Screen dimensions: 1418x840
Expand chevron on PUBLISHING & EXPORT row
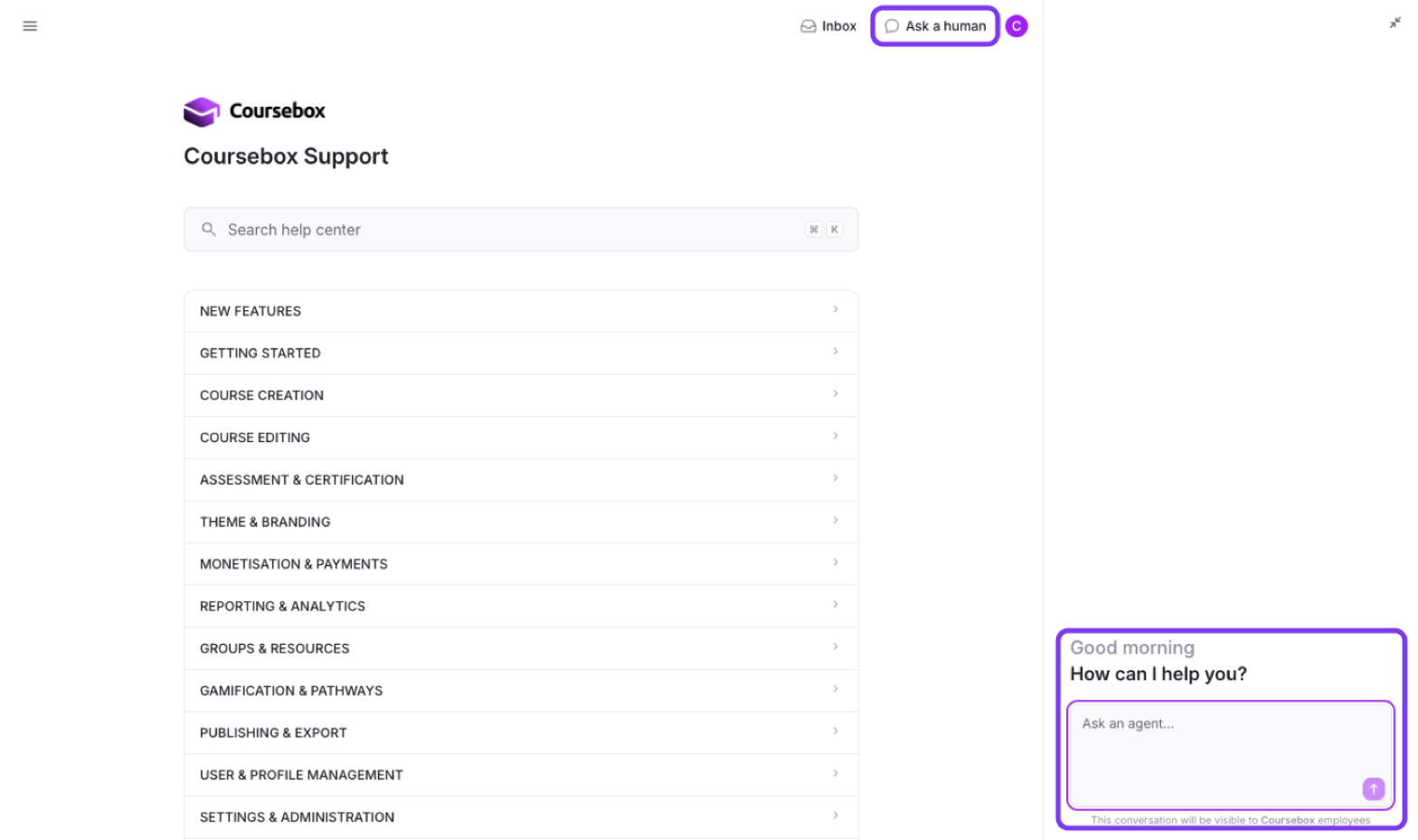pos(836,731)
